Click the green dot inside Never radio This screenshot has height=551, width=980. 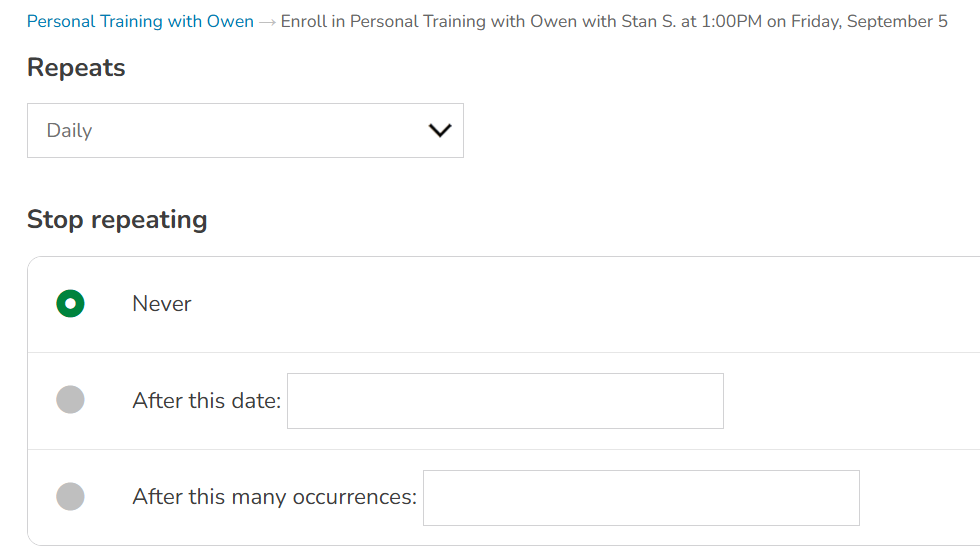pyautogui.click(x=70, y=304)
